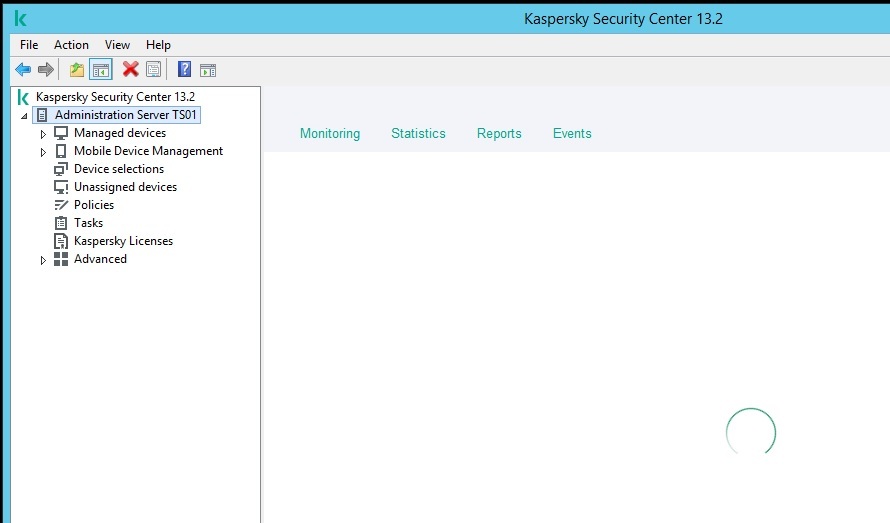Open the Properties toolbar icon
This screenshot has width=890, height=523.
coord(154,70)
